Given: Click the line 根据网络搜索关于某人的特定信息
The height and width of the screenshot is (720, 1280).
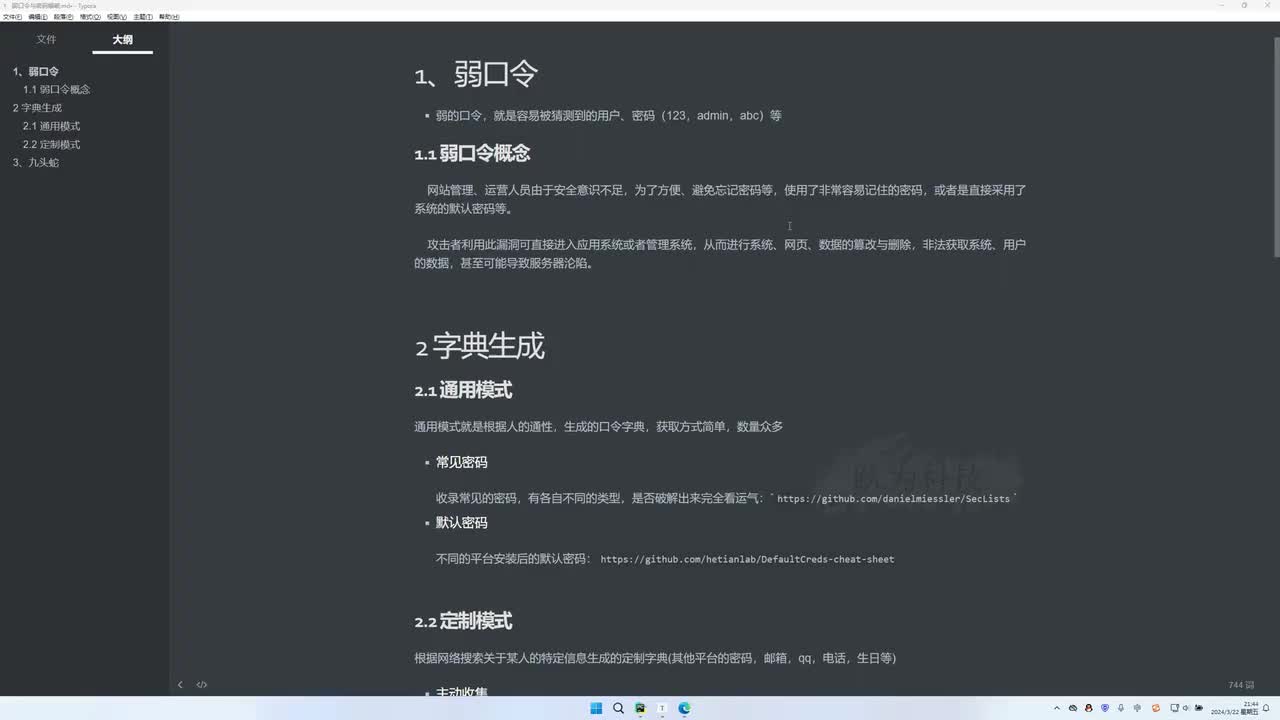Looking at the screenshot, I should (x=655, y=658).
